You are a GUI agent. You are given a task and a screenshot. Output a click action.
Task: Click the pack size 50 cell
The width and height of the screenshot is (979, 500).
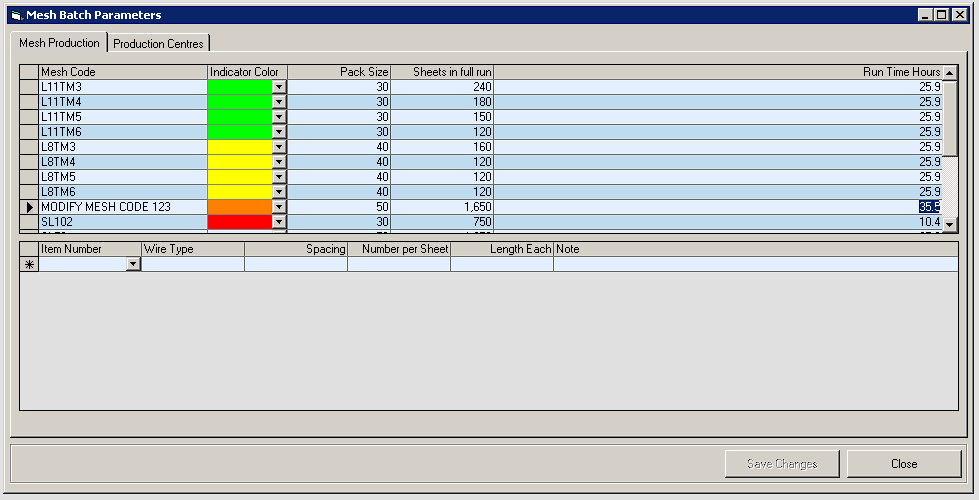(339, 207)
